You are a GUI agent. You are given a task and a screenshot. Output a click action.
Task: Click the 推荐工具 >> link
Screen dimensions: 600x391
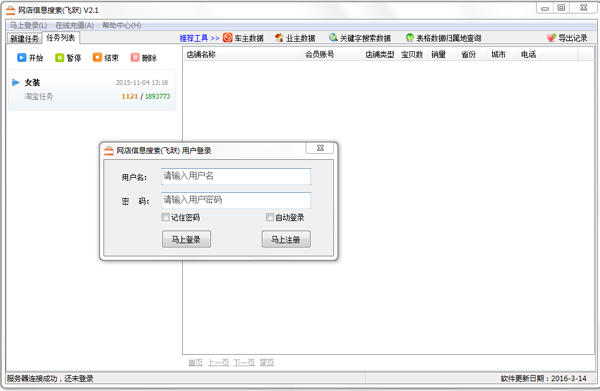coord(199,38)
